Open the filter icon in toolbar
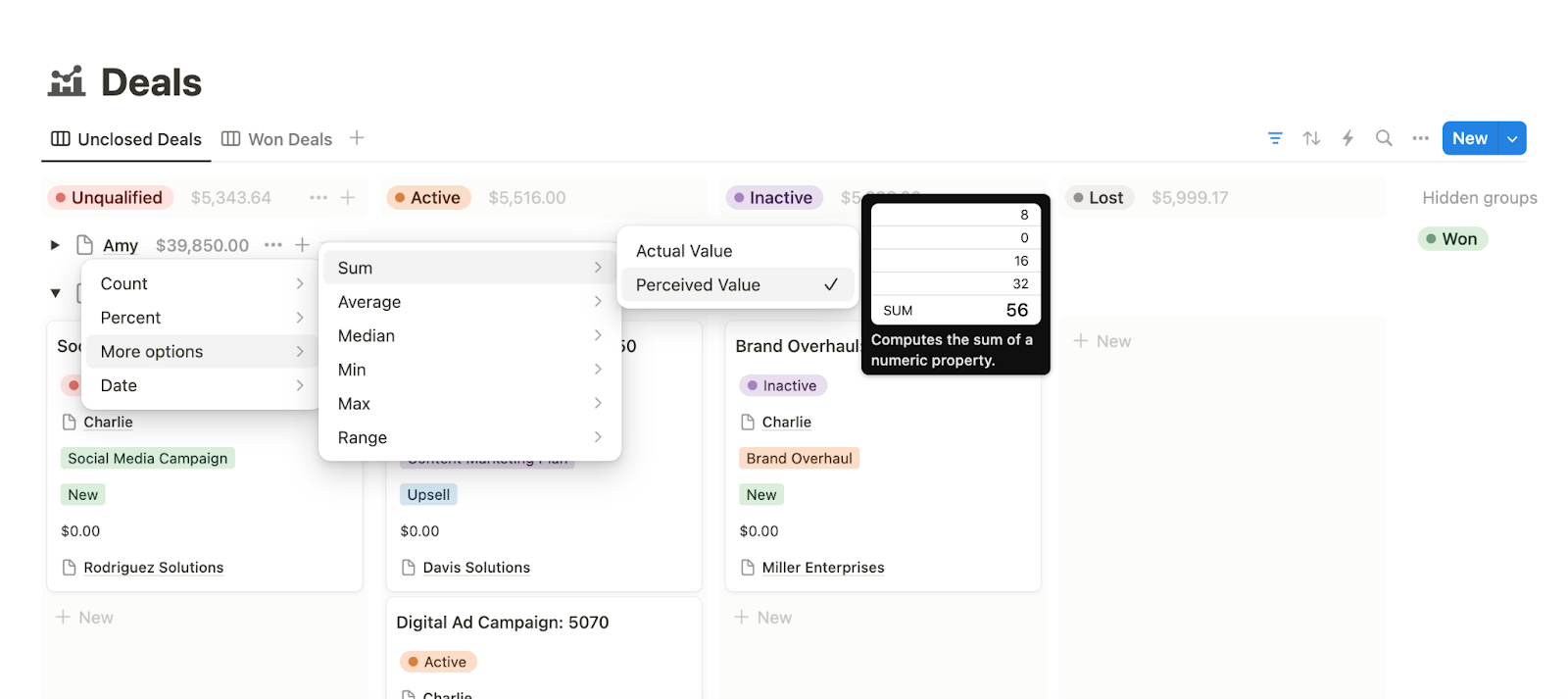 click(x=1275, y=138)
